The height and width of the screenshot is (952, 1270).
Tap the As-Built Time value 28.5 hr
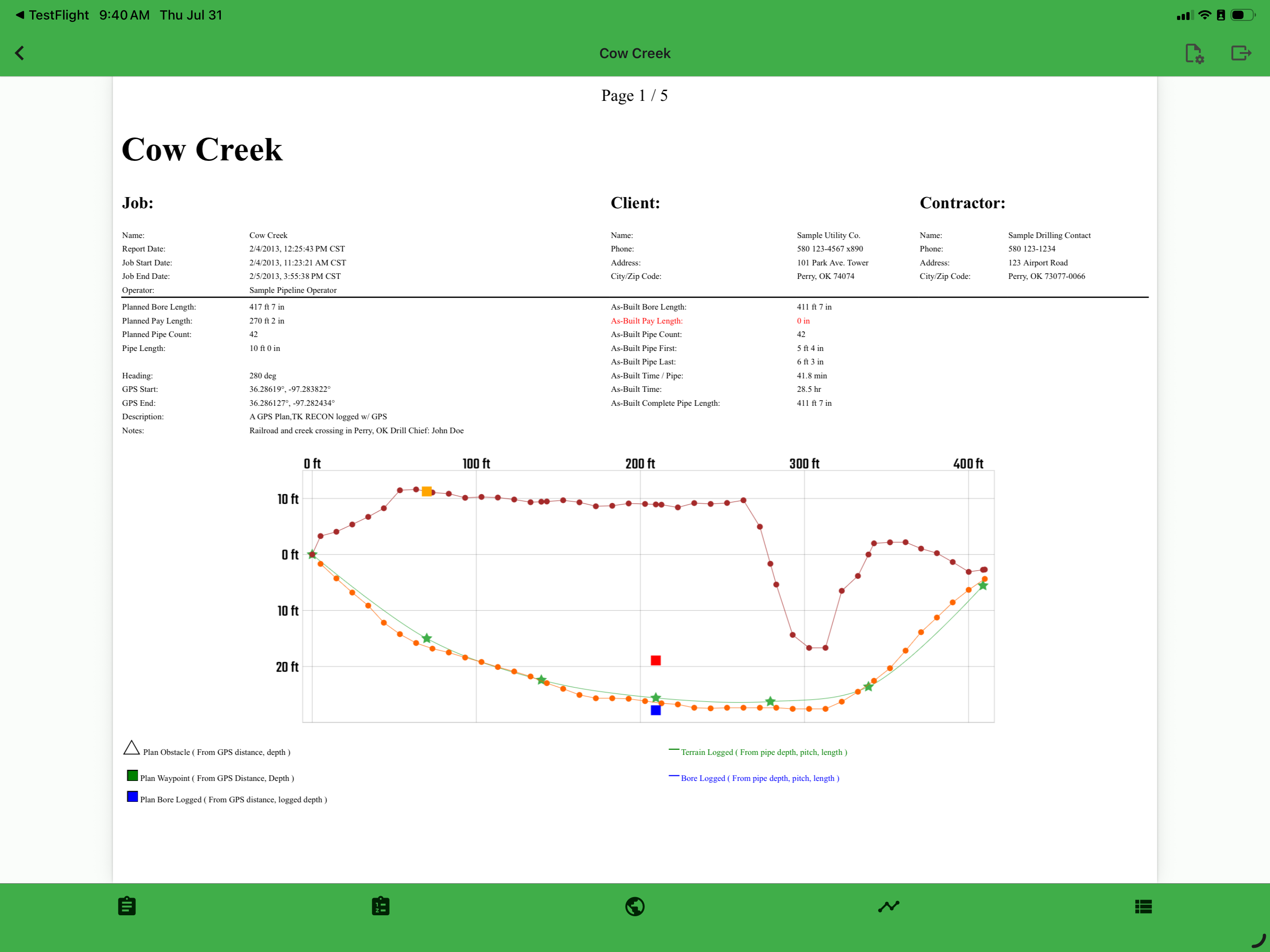[809, 389]
